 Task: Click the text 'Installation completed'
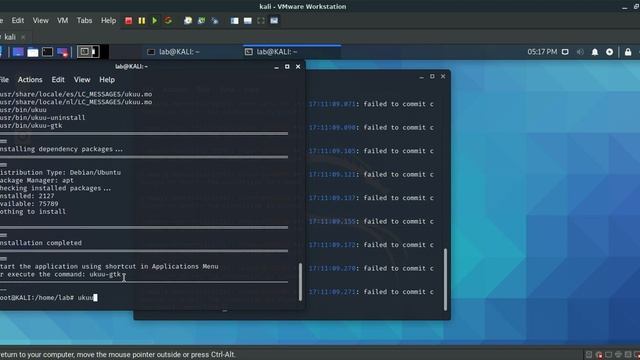click(41, 243)
